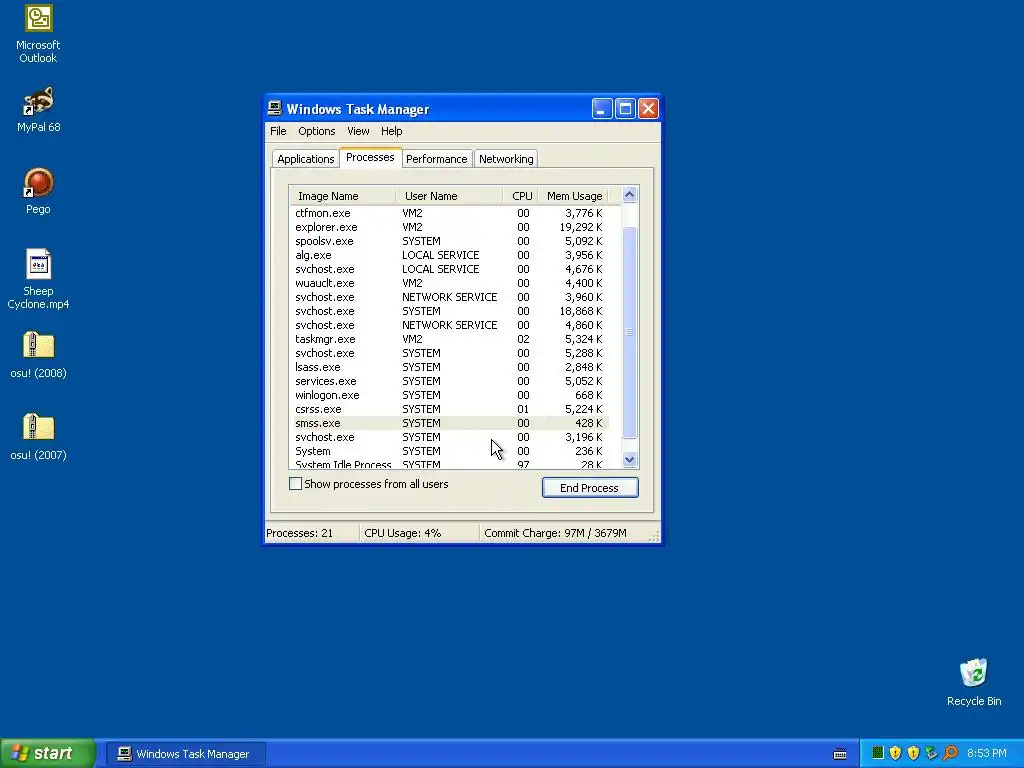Screen dimensions: 1024x768
Task: Switch to the Applications tab
Action: coord(306,159)
